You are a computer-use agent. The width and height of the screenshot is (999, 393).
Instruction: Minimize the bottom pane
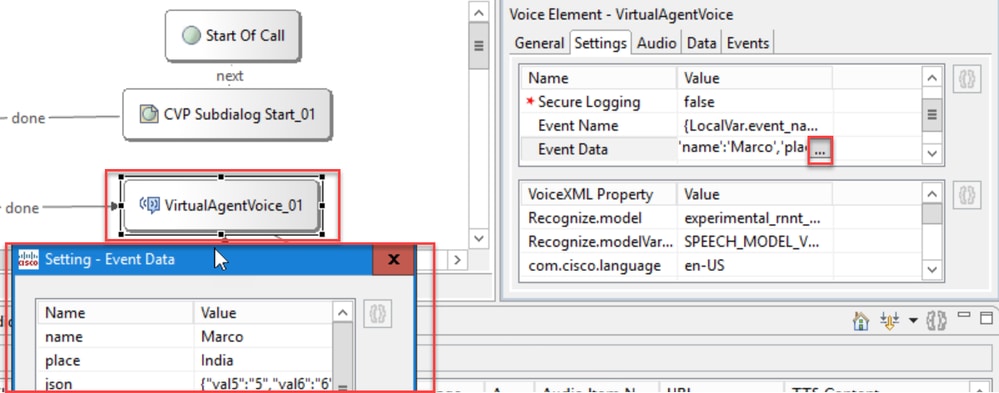click(965, 315)
